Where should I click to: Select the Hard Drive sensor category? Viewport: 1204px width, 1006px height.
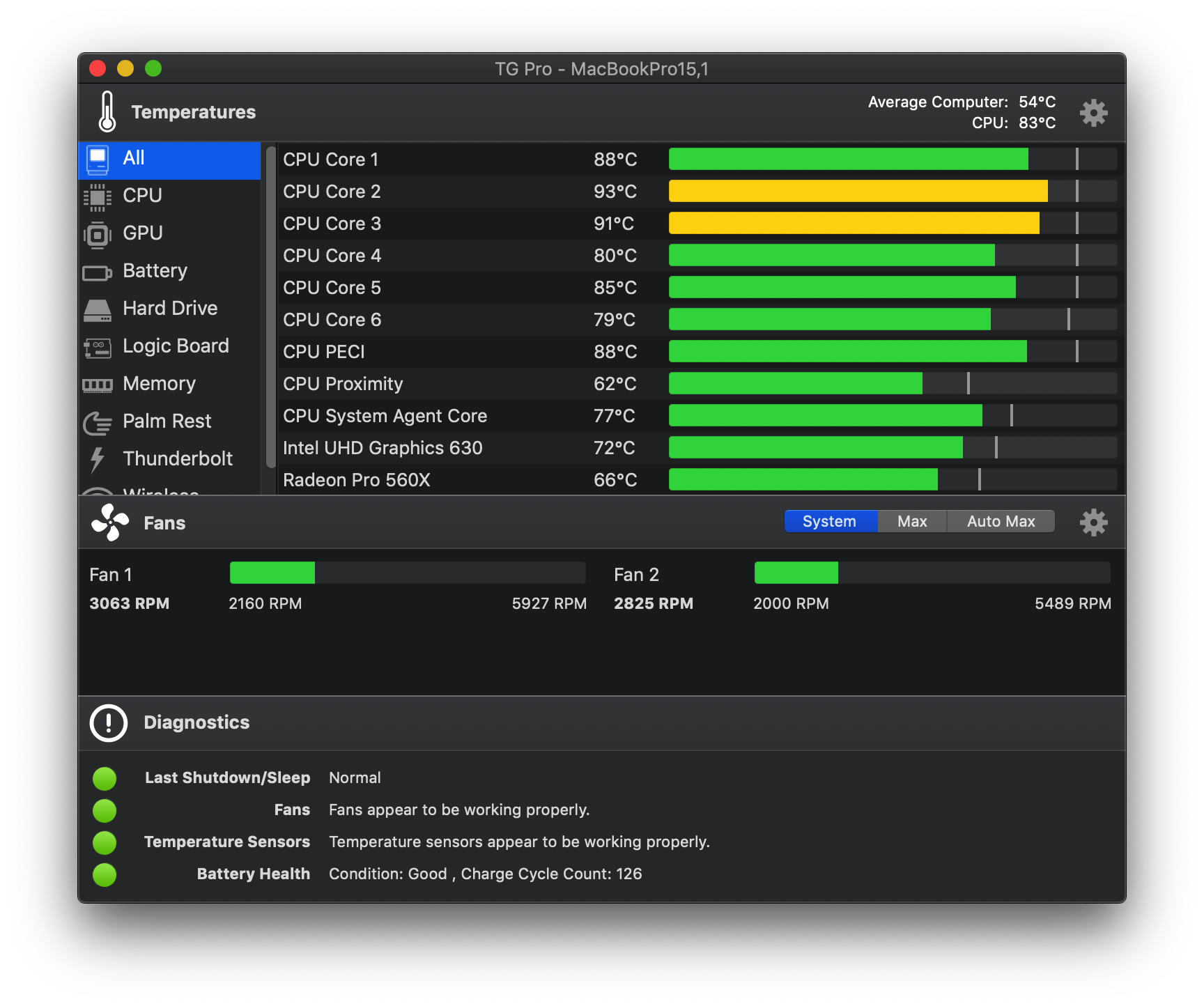point(169,308)
